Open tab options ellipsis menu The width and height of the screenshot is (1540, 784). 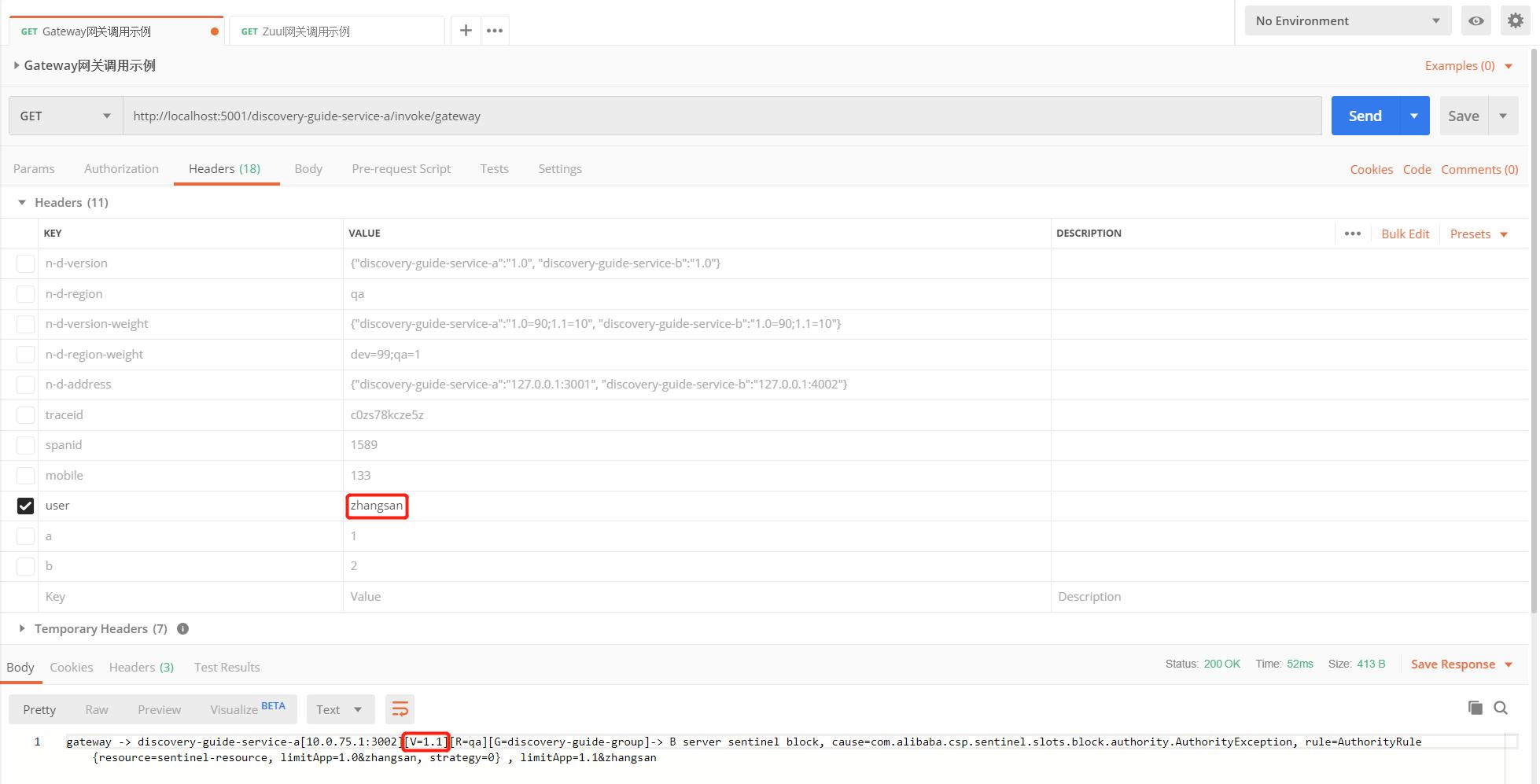point(495,31)
